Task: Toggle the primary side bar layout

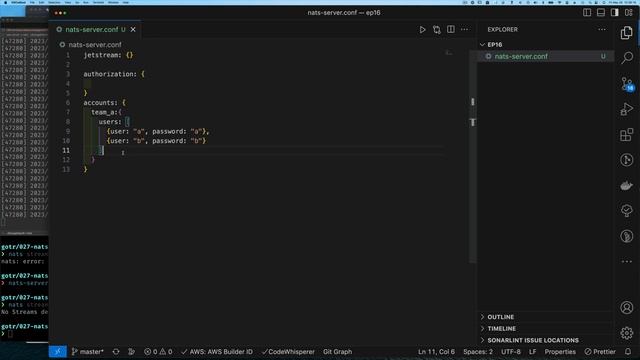Action: tap(587, 13)
